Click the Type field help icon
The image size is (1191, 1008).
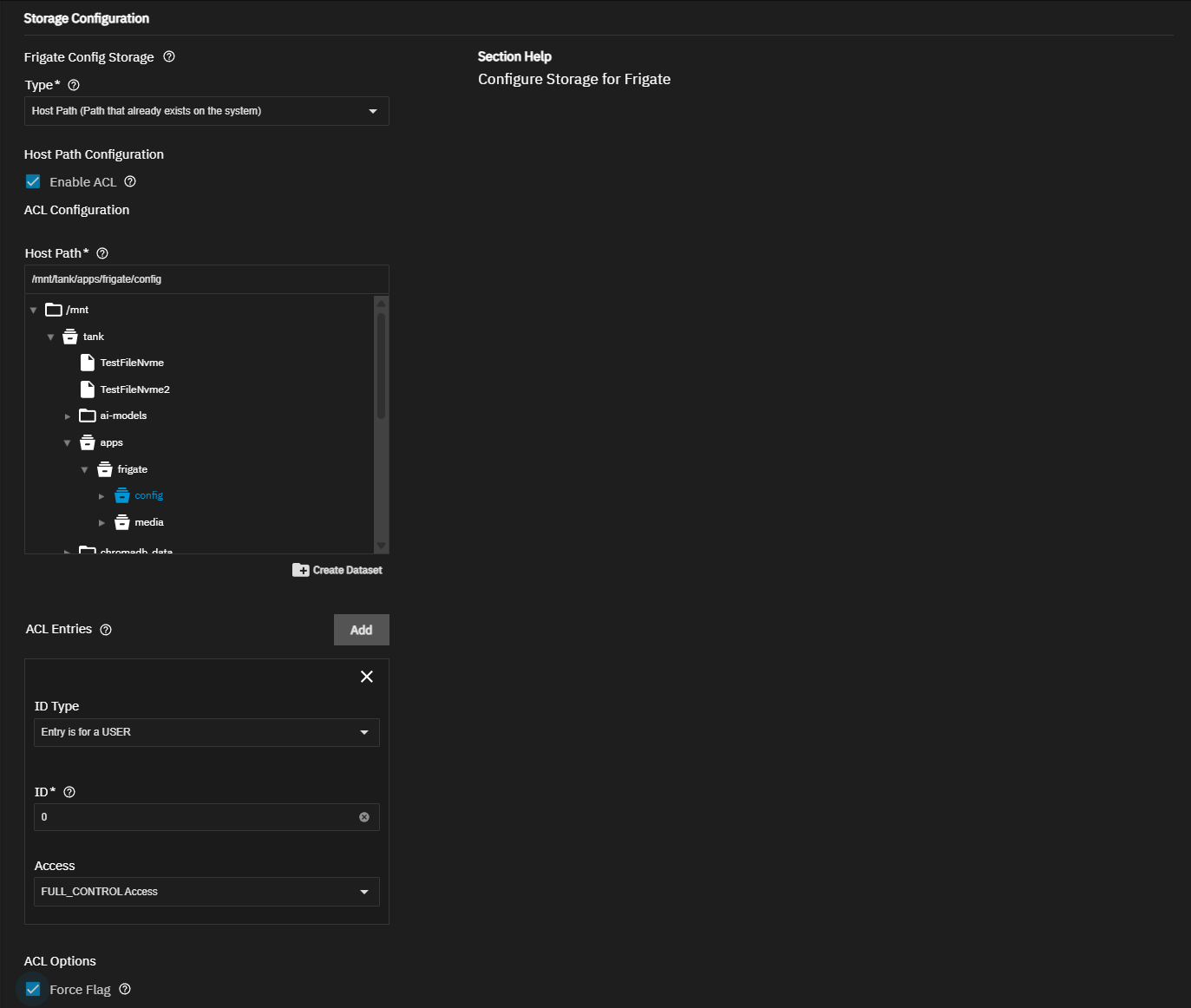pos(74,85)
